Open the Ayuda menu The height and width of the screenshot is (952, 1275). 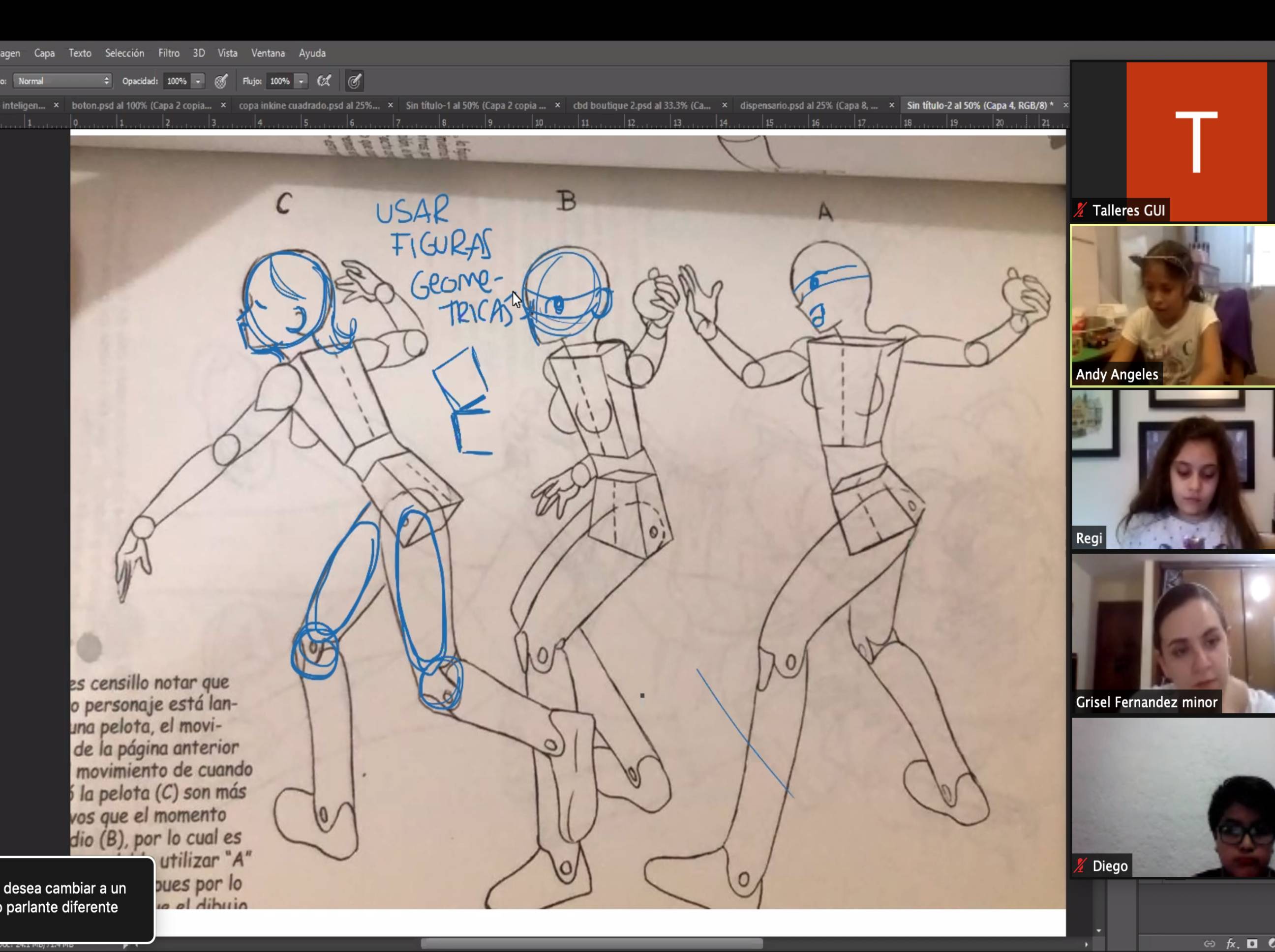click(x=312, y=53)
